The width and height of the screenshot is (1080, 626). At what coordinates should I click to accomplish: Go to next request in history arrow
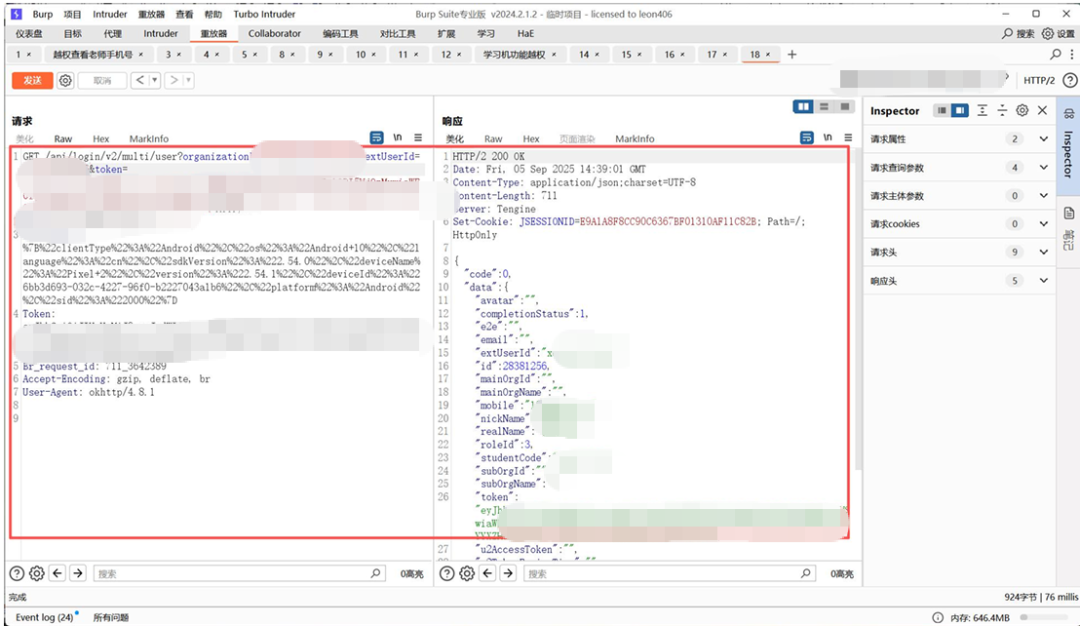[x=174, y=81]
